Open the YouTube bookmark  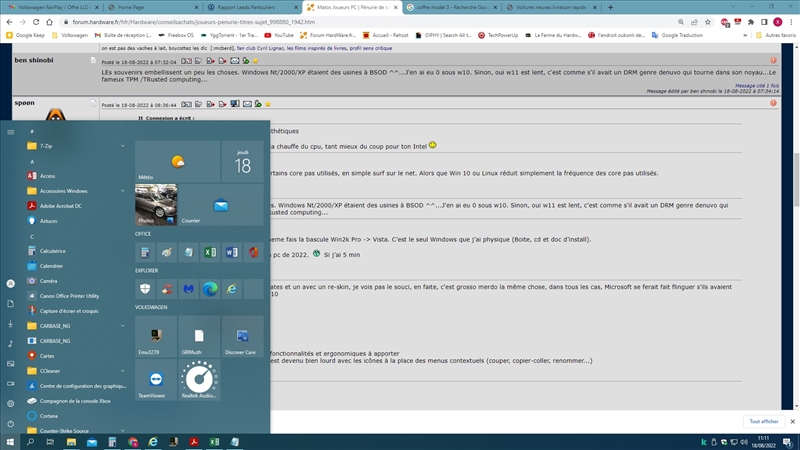click(279, 35)
